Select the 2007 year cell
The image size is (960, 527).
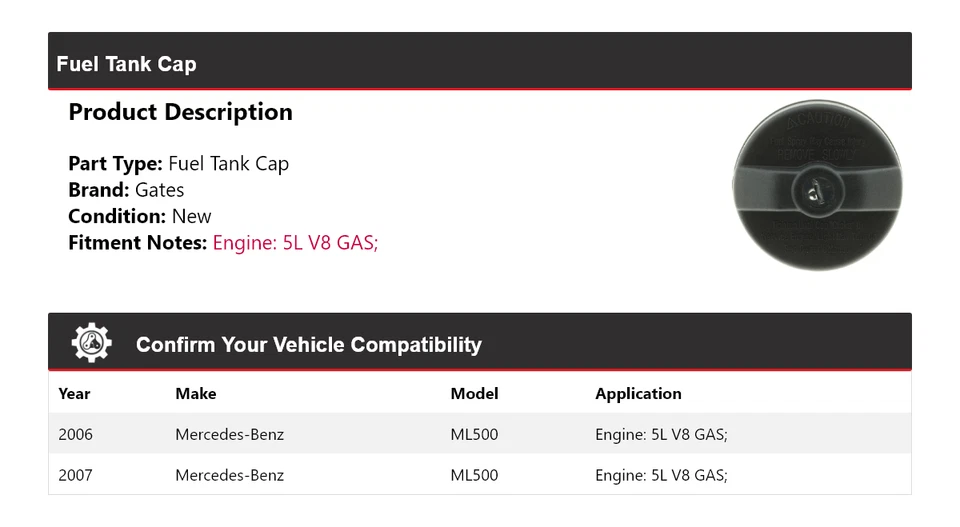[x=75, y=475]
